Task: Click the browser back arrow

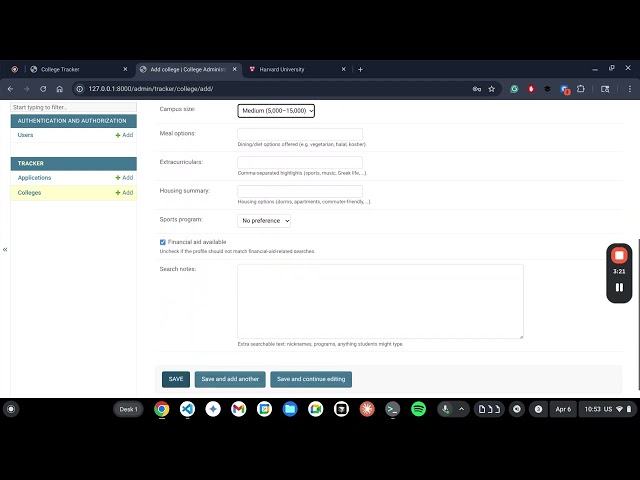Action: click(x=11, y=89)
